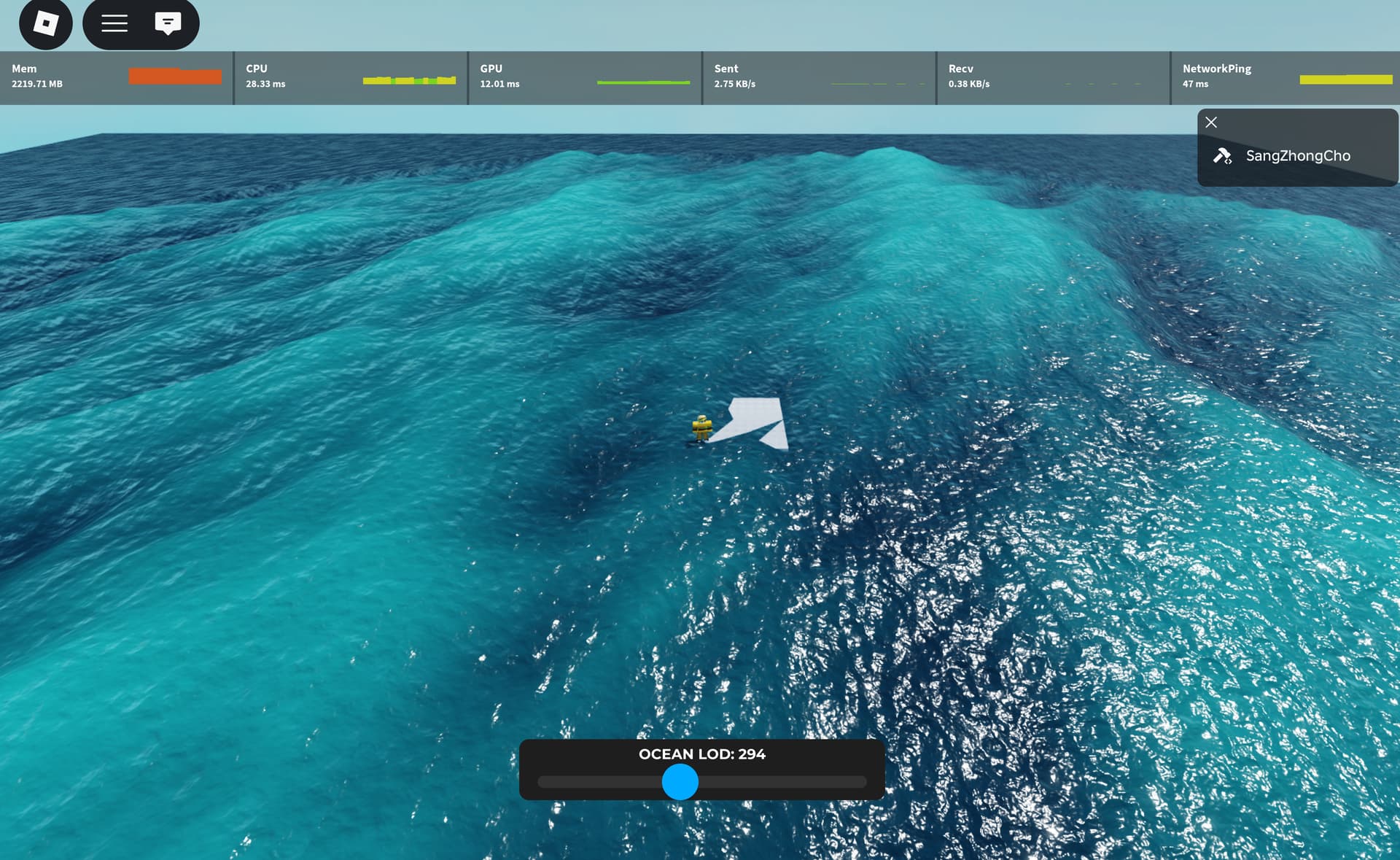Close the player list panel
Screen dimensions: 1400x860
[1211, 123]
